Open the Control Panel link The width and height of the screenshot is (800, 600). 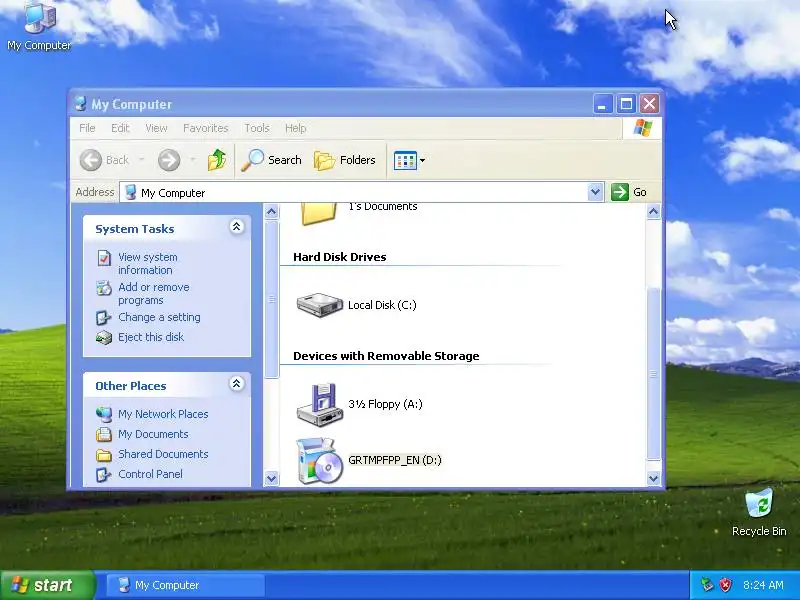(x=151, y=474)
